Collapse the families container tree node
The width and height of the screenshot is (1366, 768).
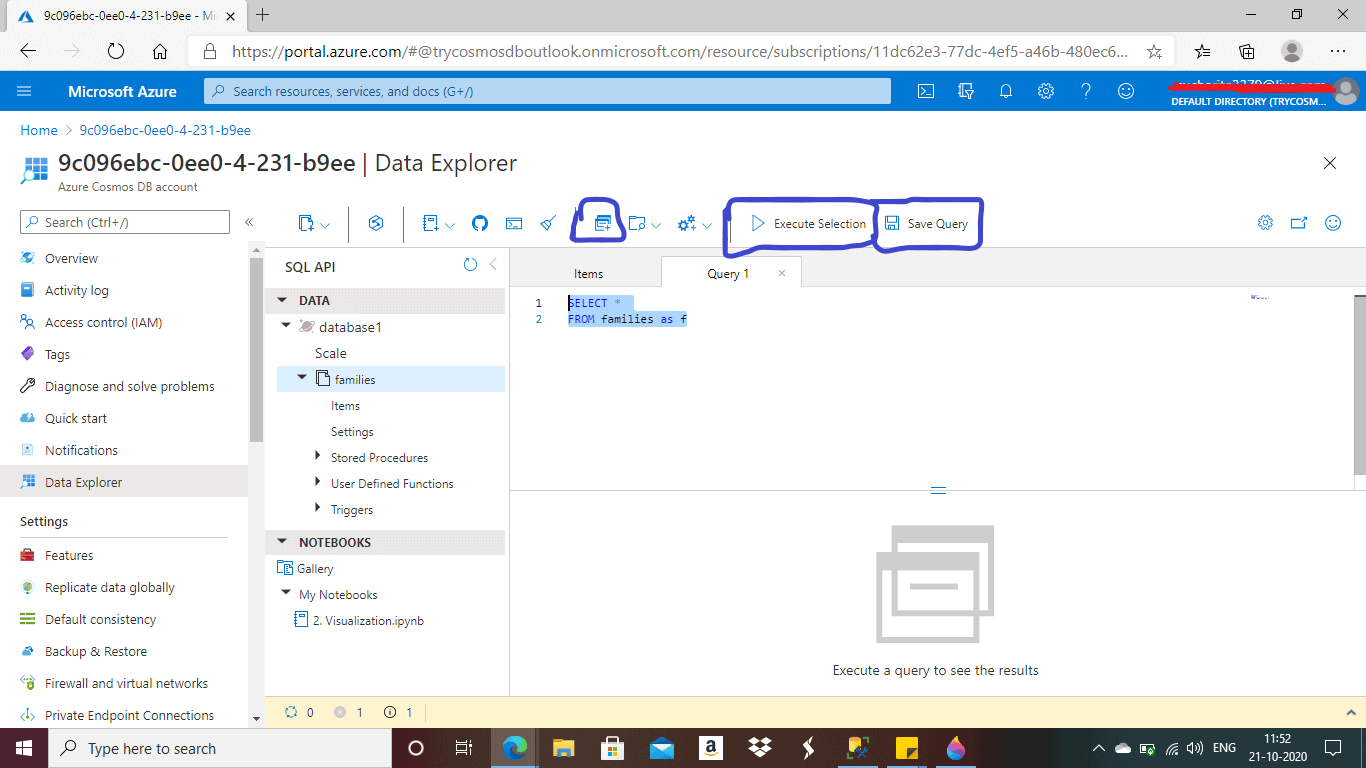pyautogui.click(x=302, y=378)
